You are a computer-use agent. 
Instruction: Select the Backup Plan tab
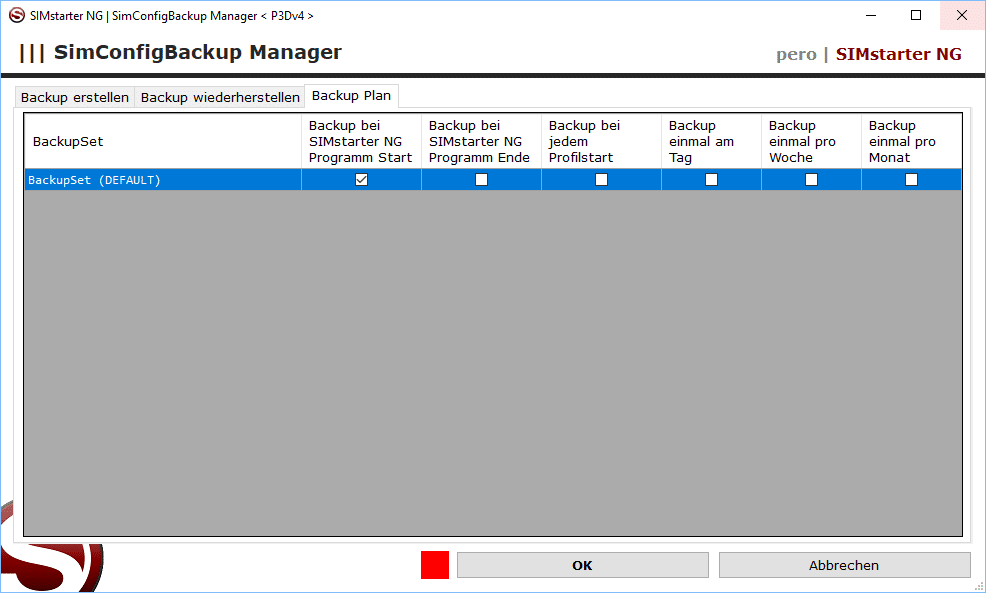[351, 96]
